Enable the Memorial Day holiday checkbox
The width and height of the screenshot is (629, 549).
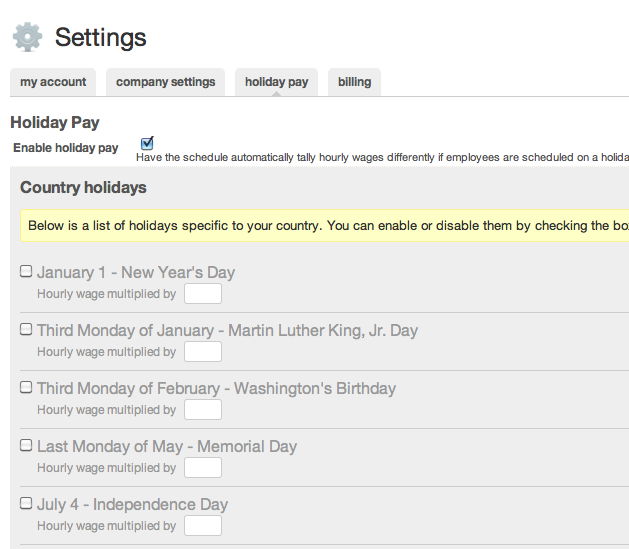point(26,446)
